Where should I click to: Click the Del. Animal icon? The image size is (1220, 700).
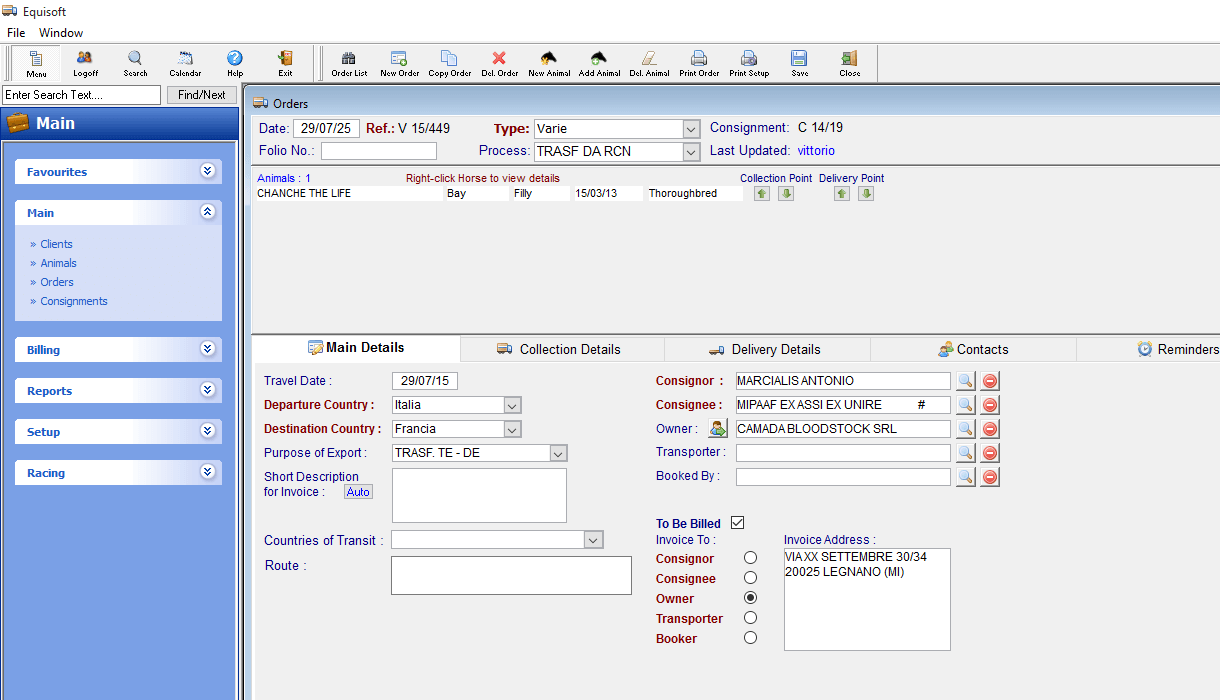pos(649,63)
